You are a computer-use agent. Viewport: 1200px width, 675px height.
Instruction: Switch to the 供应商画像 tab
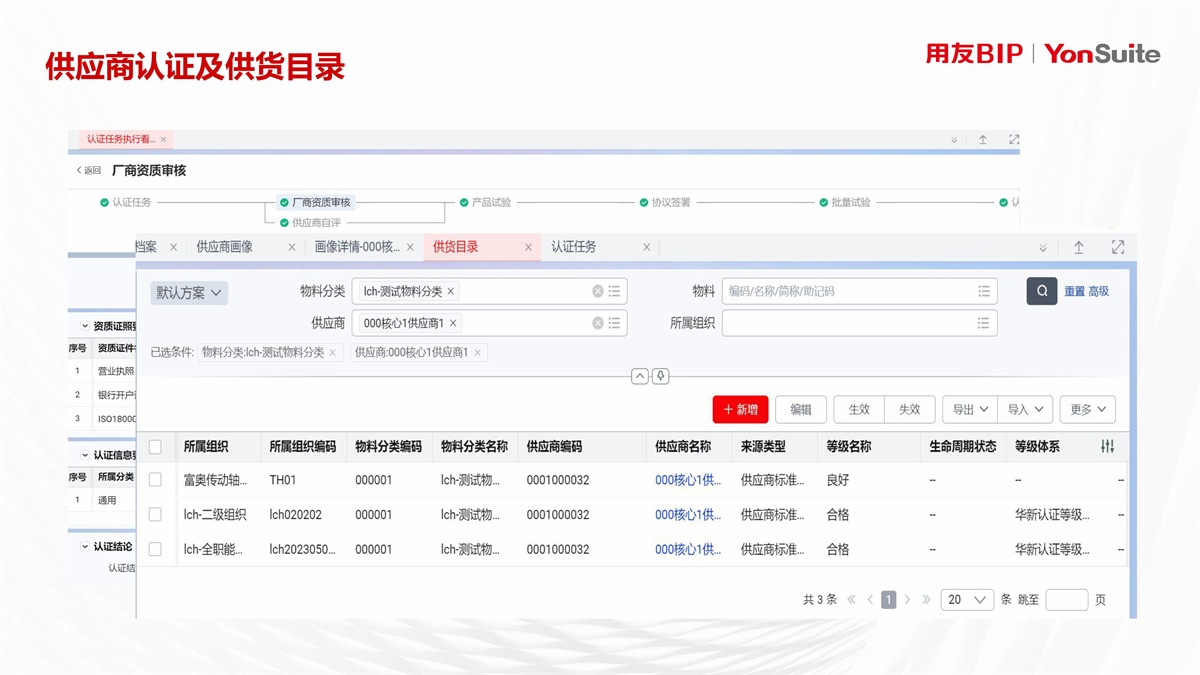[224, 247]
